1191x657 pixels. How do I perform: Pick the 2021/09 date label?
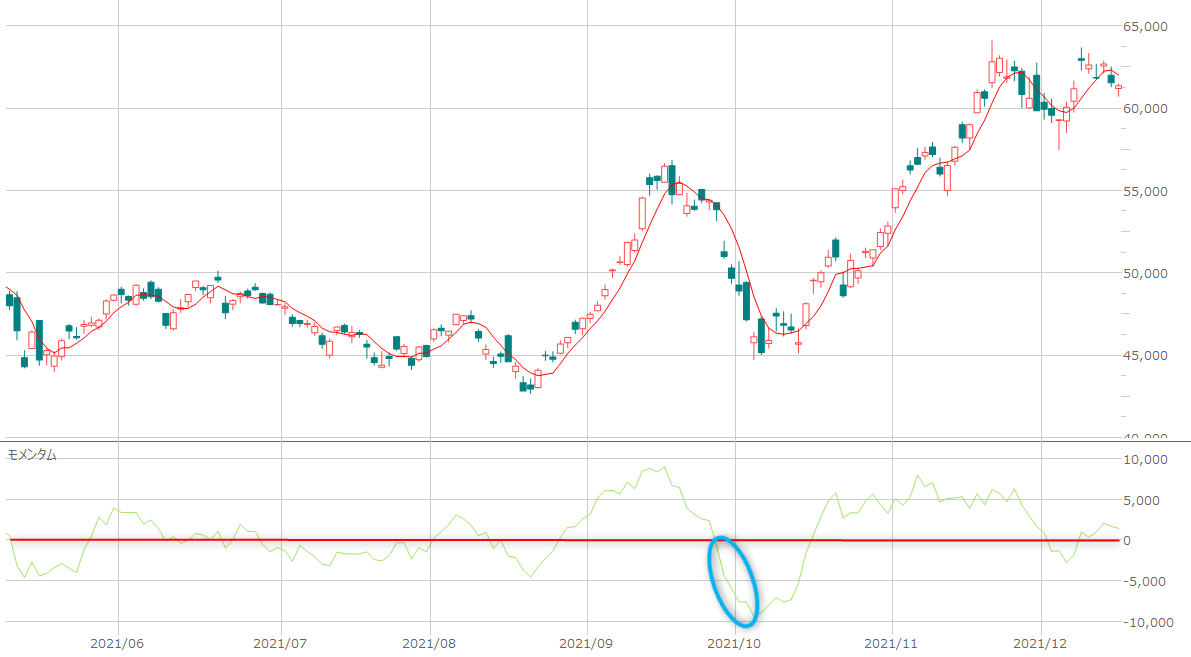[x=588, y=643]
